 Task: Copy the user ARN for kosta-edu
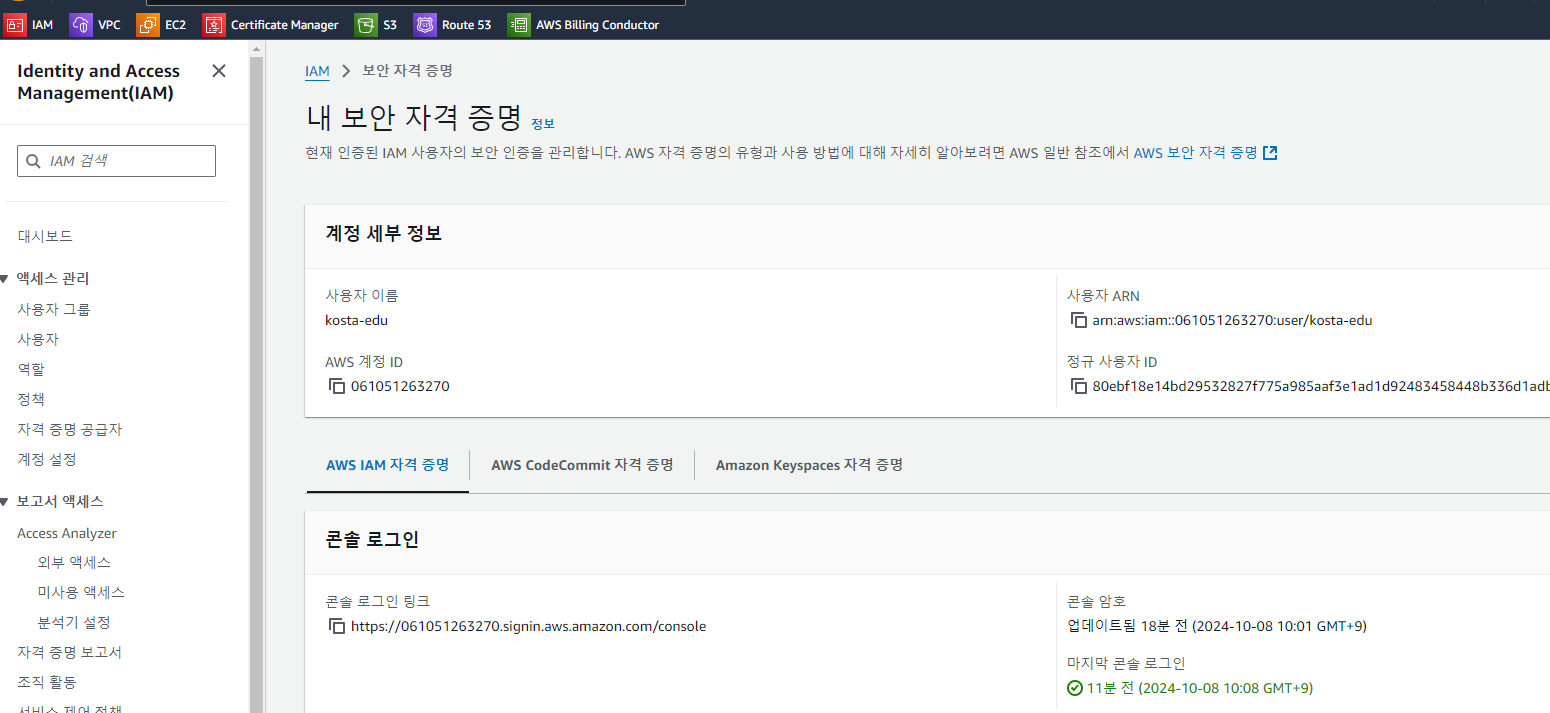[1079, 320]
